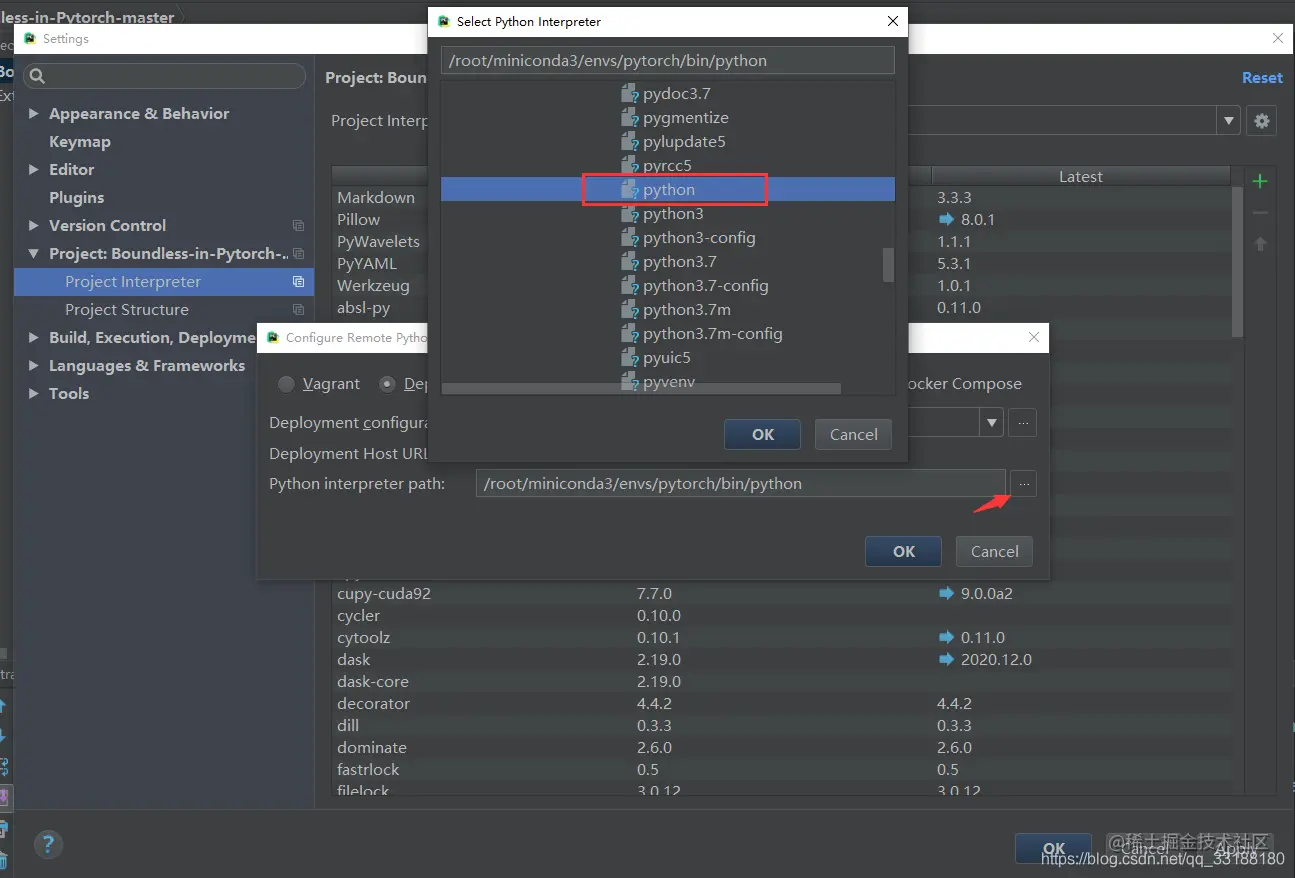The height and width of the screenshot is (878, 1295).
Task: Click the Latest column header
Action: tap(1081, 176)
